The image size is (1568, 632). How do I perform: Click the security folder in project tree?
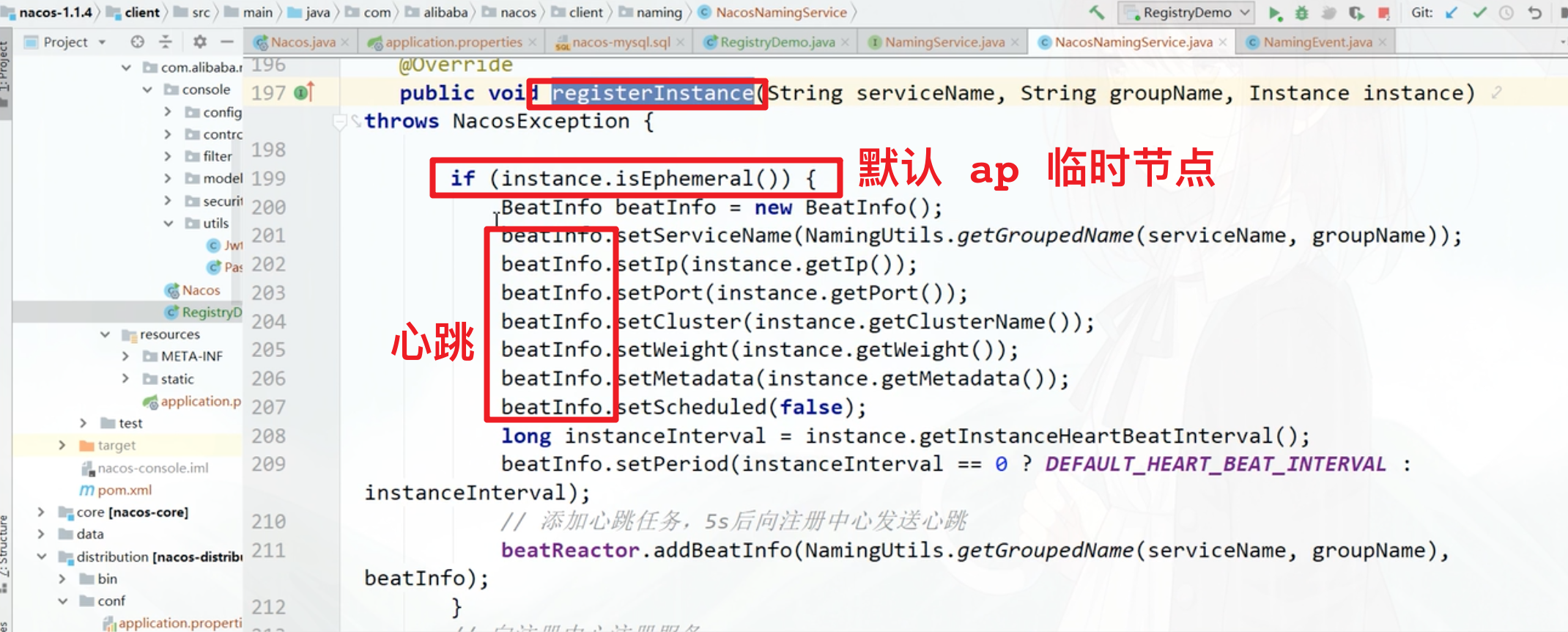pyautogui.click(x=212, y=201)
